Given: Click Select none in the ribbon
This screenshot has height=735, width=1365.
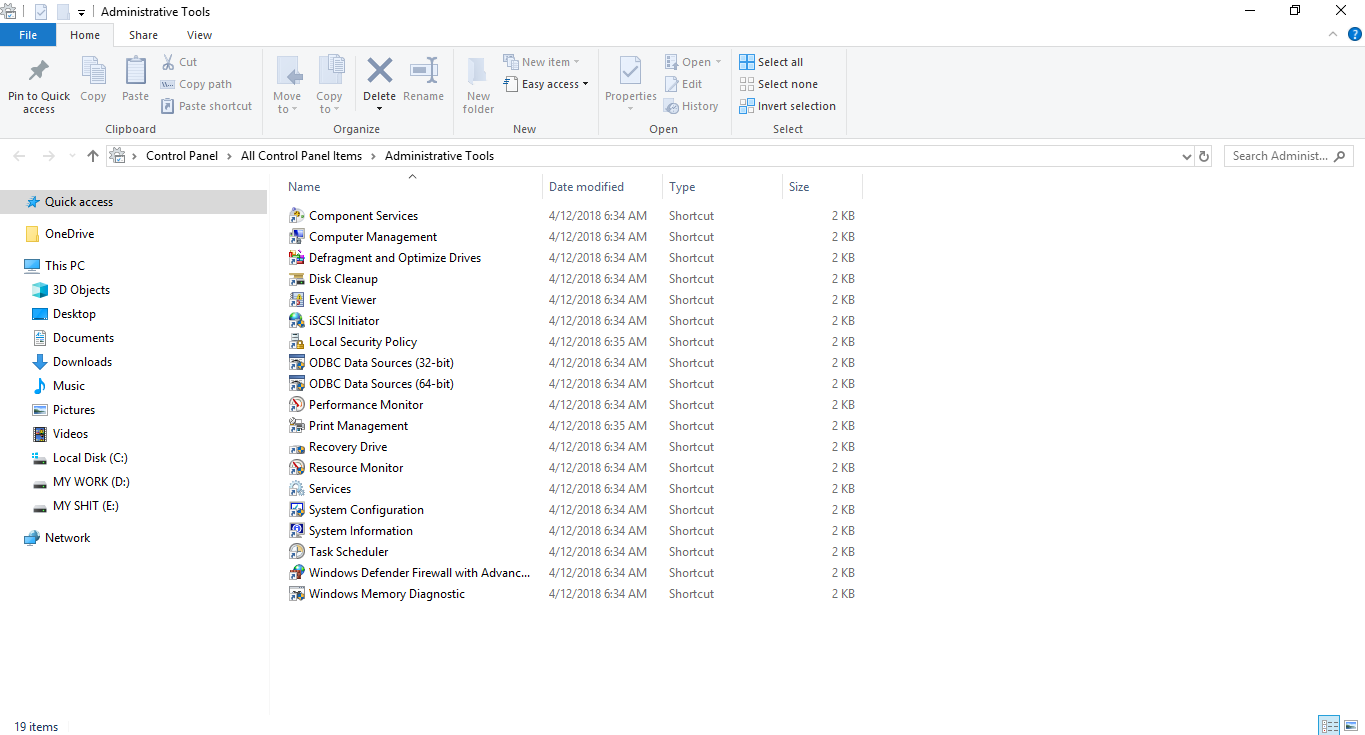Looking at the screenshot, I should (x=778, y=84).
